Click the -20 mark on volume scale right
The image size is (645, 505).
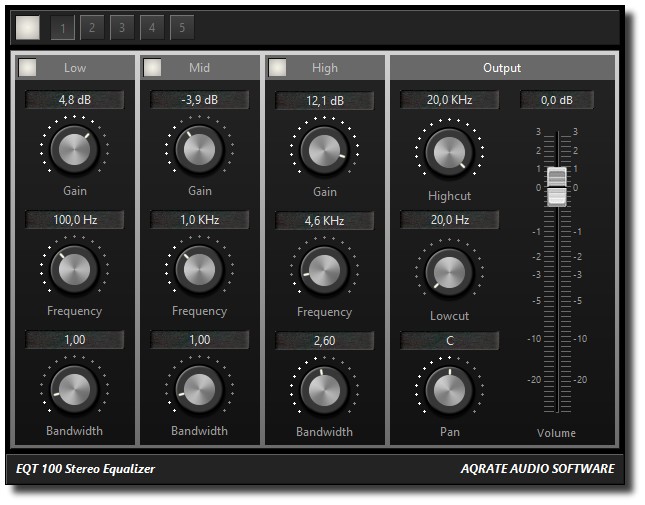[x=580, y=380]
